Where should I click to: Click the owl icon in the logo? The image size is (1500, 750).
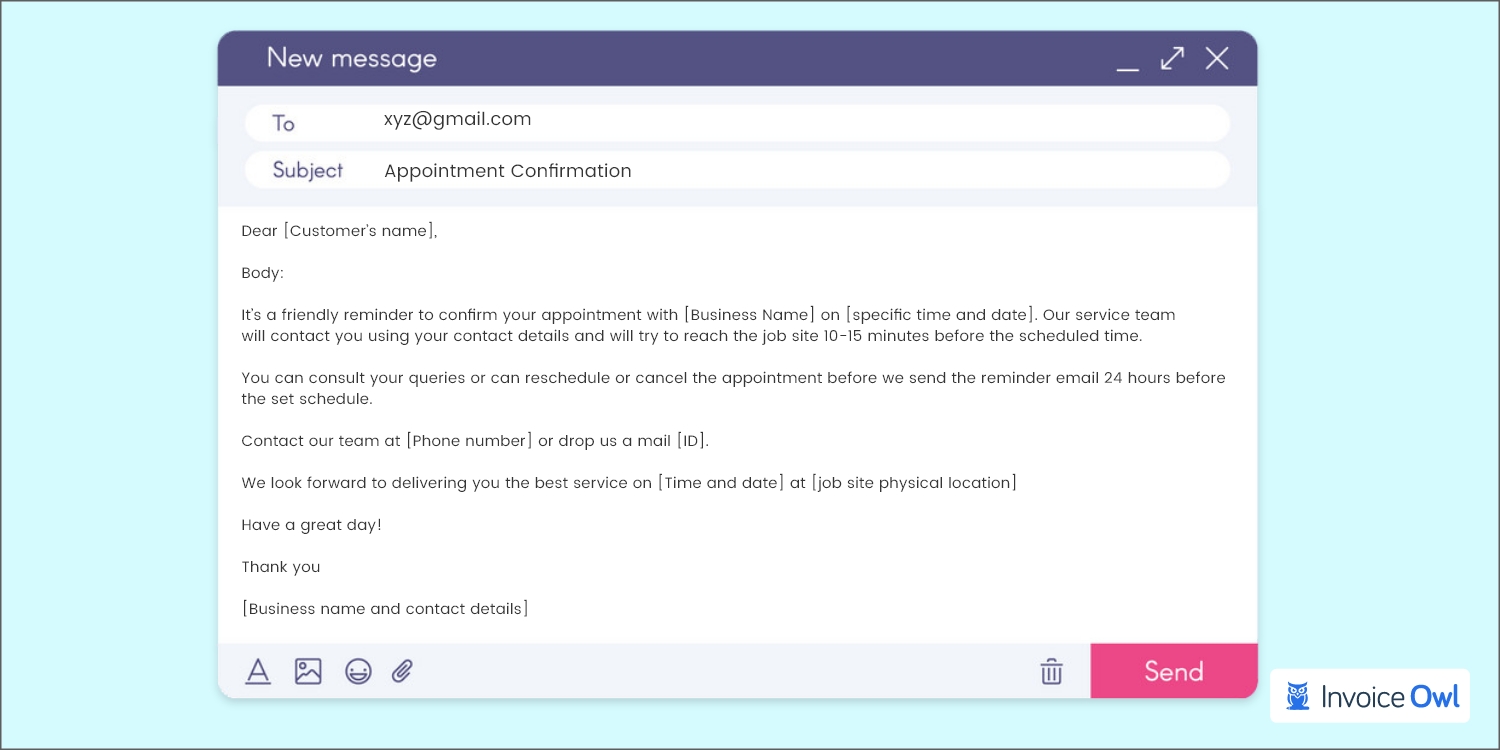[1300, 695]
